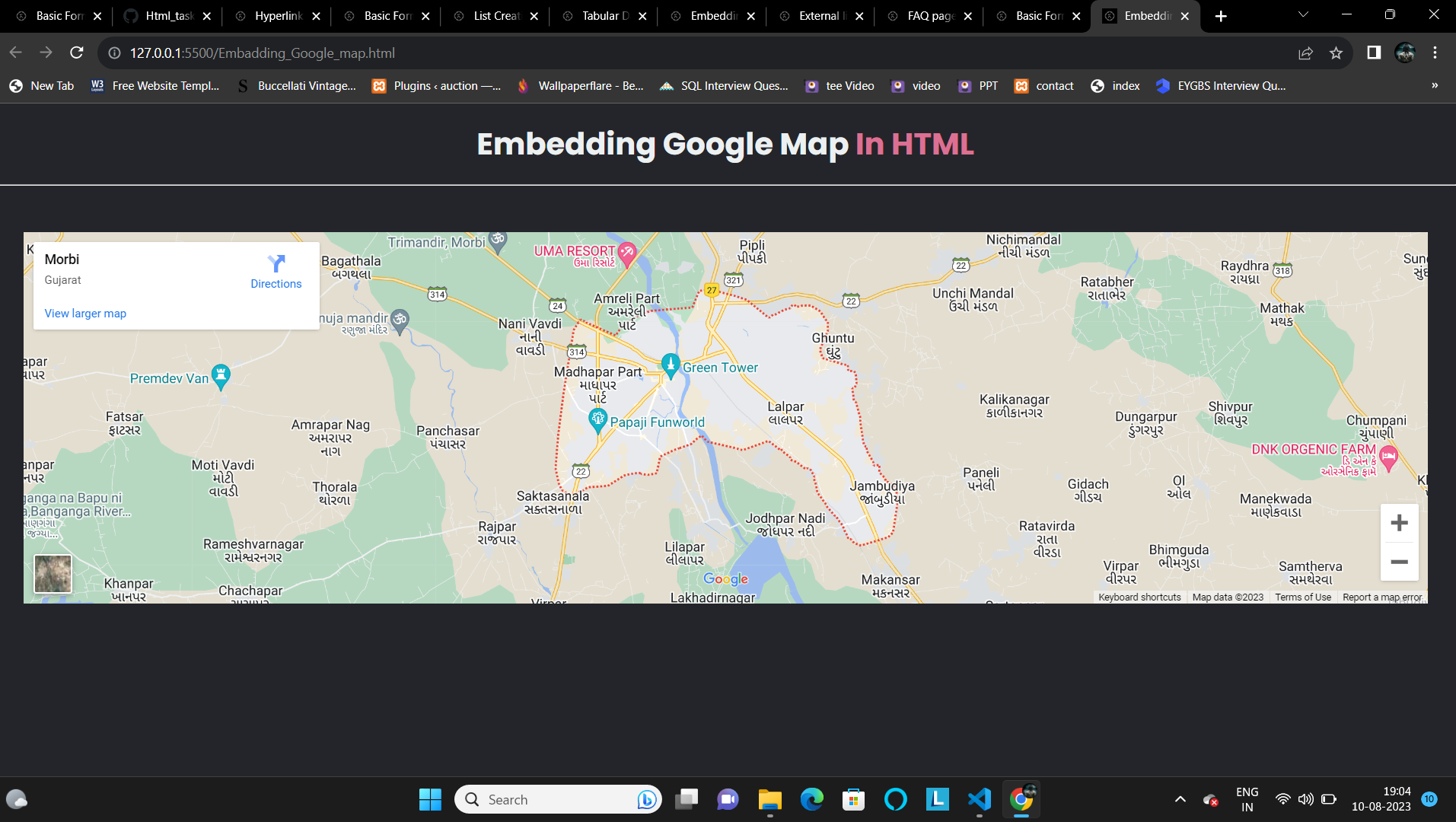Launch Visual Studio Code from the taskbar
1456x822 pixels.
click(979, 799)
